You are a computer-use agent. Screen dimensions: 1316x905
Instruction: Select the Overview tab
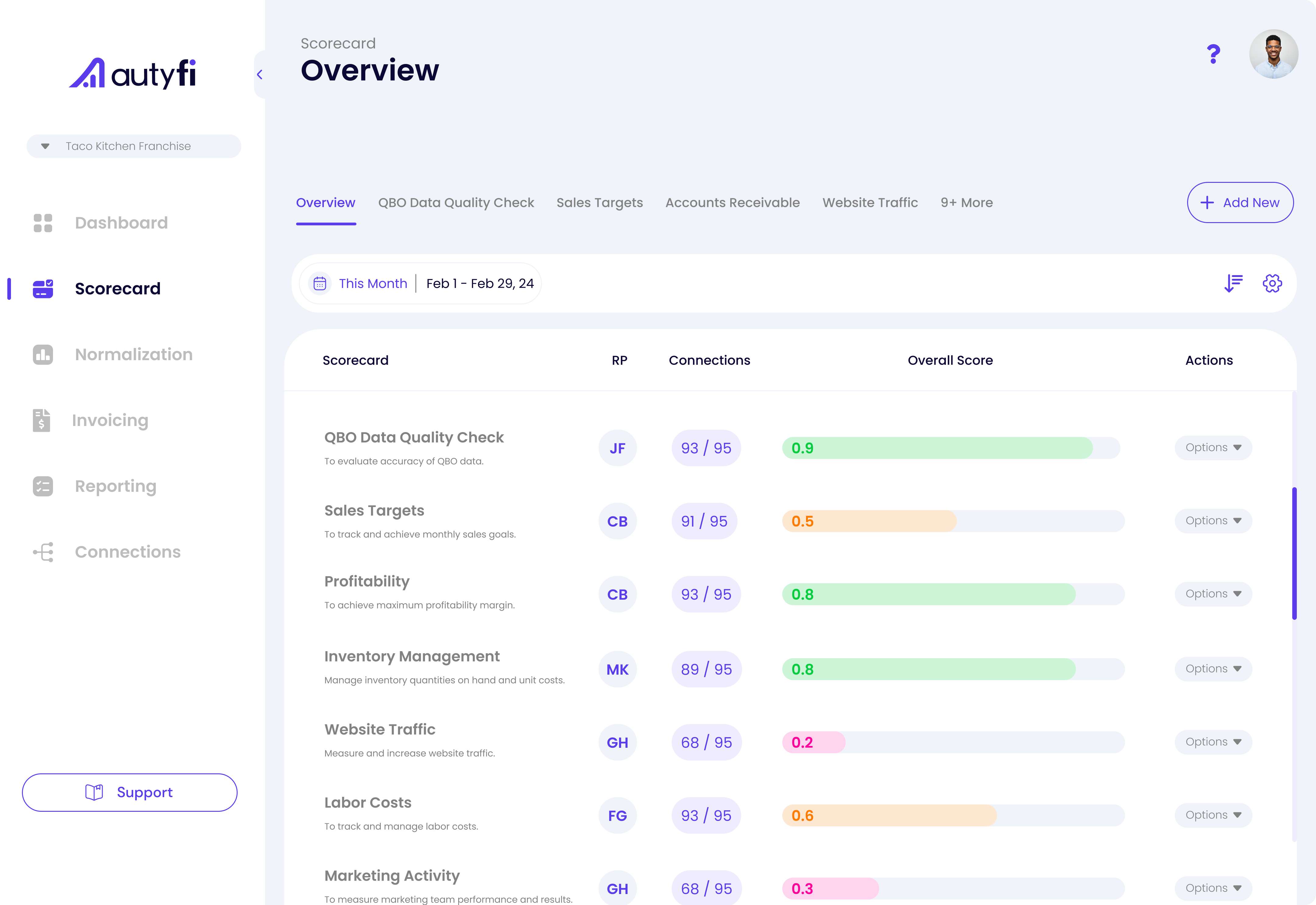[x=325, y=202]
